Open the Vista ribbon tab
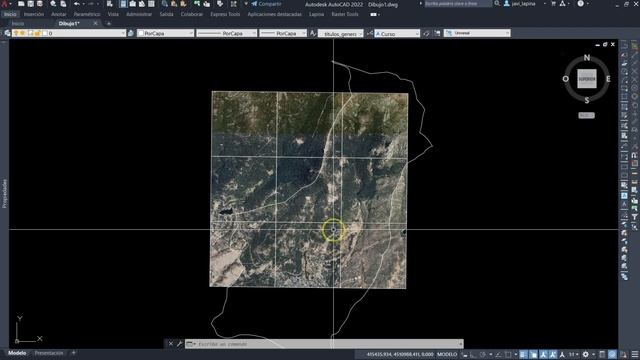 pyautogui.click(x=113, y=14)
